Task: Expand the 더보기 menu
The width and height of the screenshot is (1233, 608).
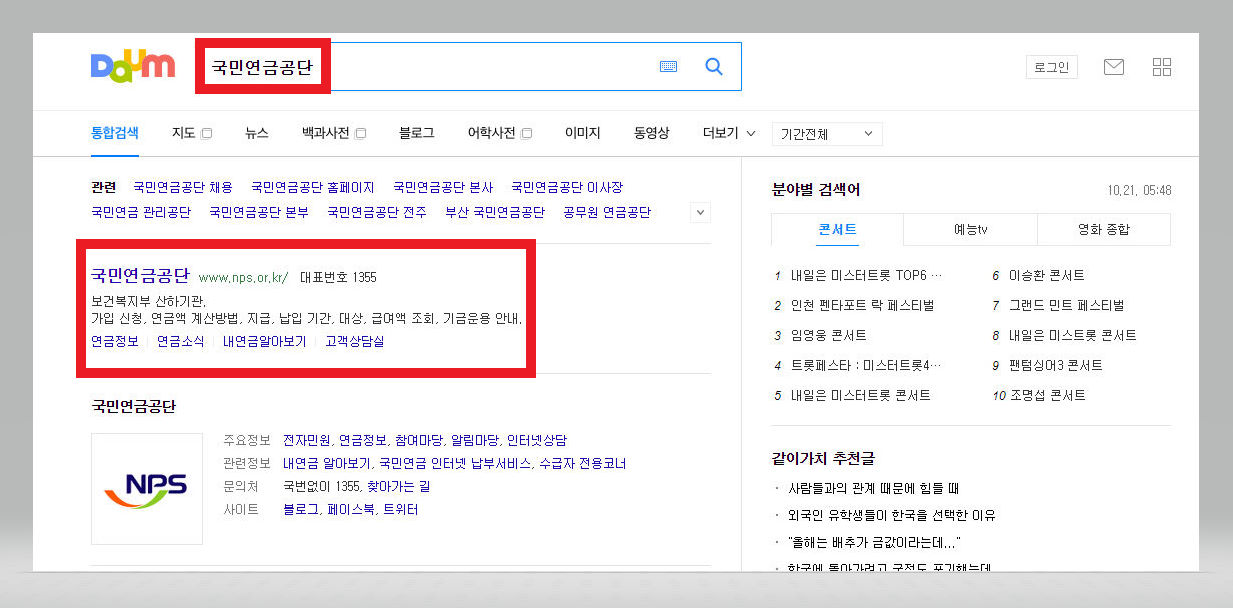Action: pyautogui.click(x=729, y=133)
